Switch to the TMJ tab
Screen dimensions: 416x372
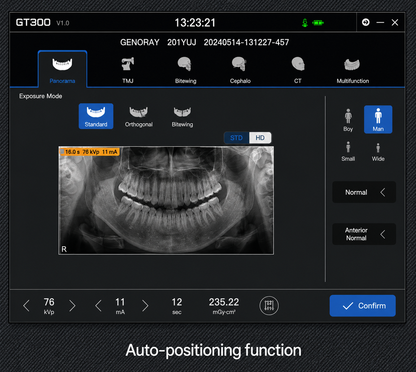128,70
